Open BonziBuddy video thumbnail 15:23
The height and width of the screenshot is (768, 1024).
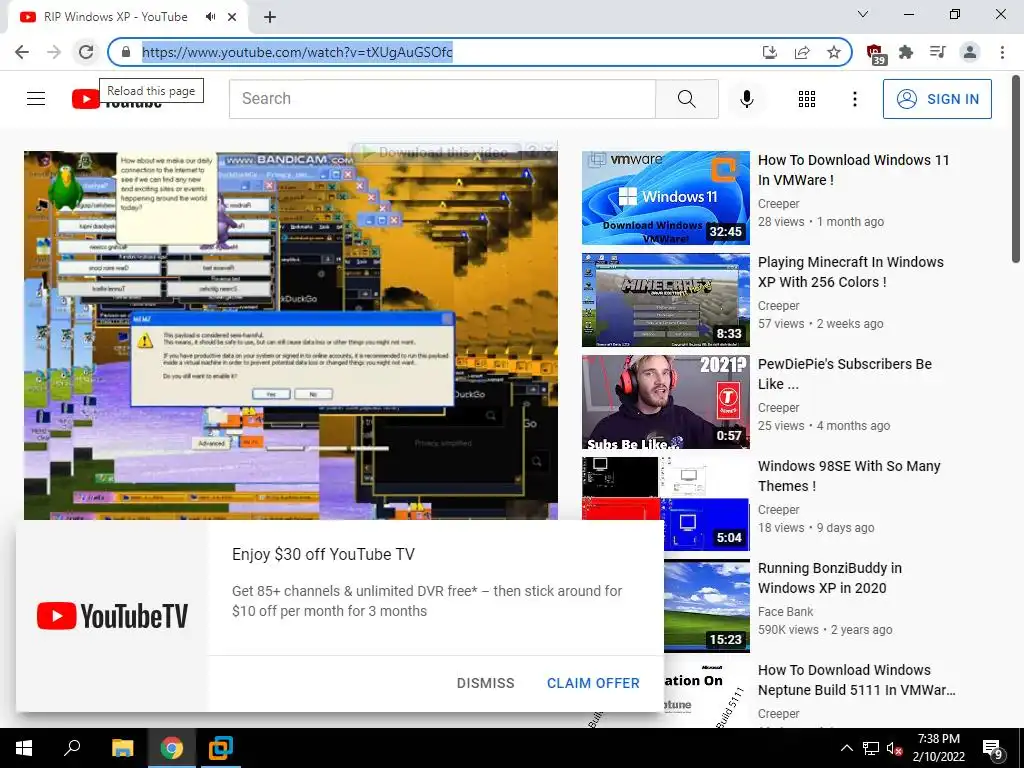click(x=707, y=605)
